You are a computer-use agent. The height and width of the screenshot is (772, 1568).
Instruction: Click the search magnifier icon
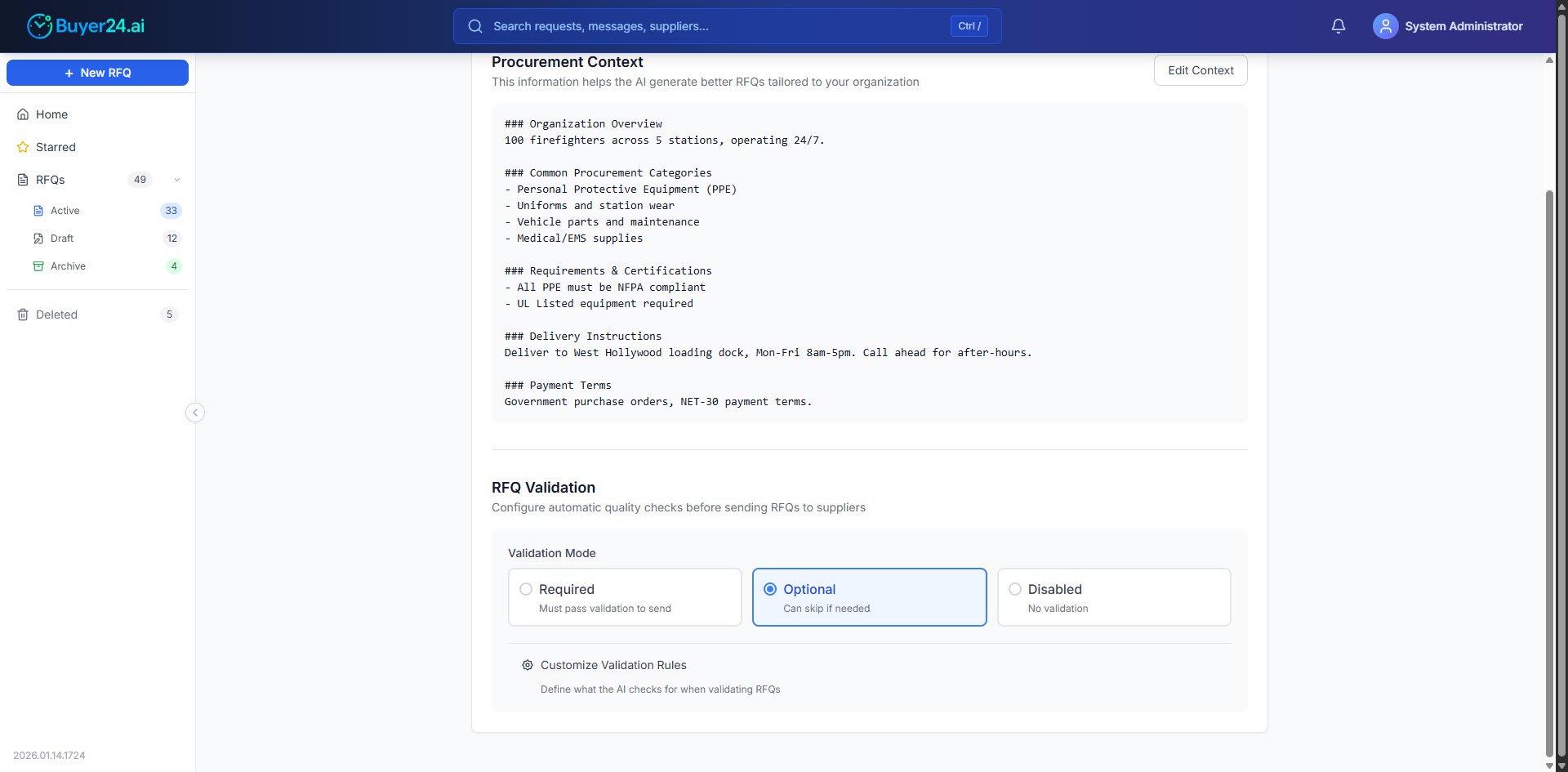click(x=474, y=26)
